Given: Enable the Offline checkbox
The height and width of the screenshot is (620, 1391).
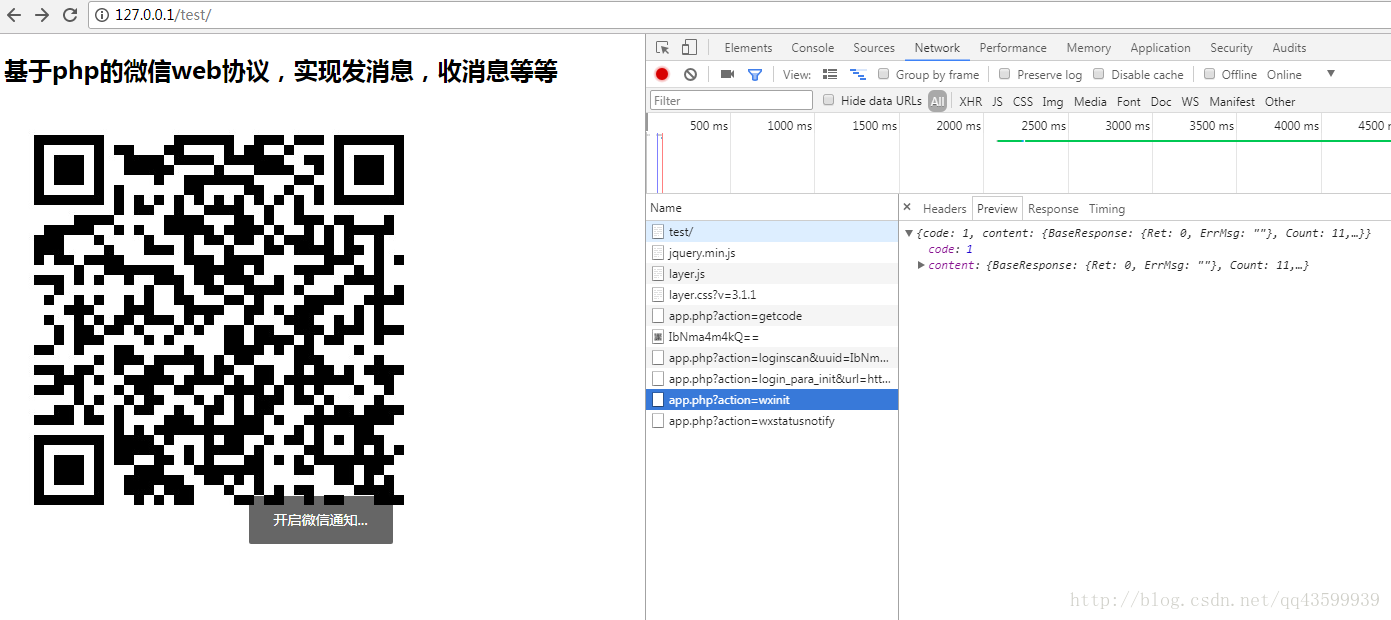Looking at the screenshot, I should point(1209,74).
